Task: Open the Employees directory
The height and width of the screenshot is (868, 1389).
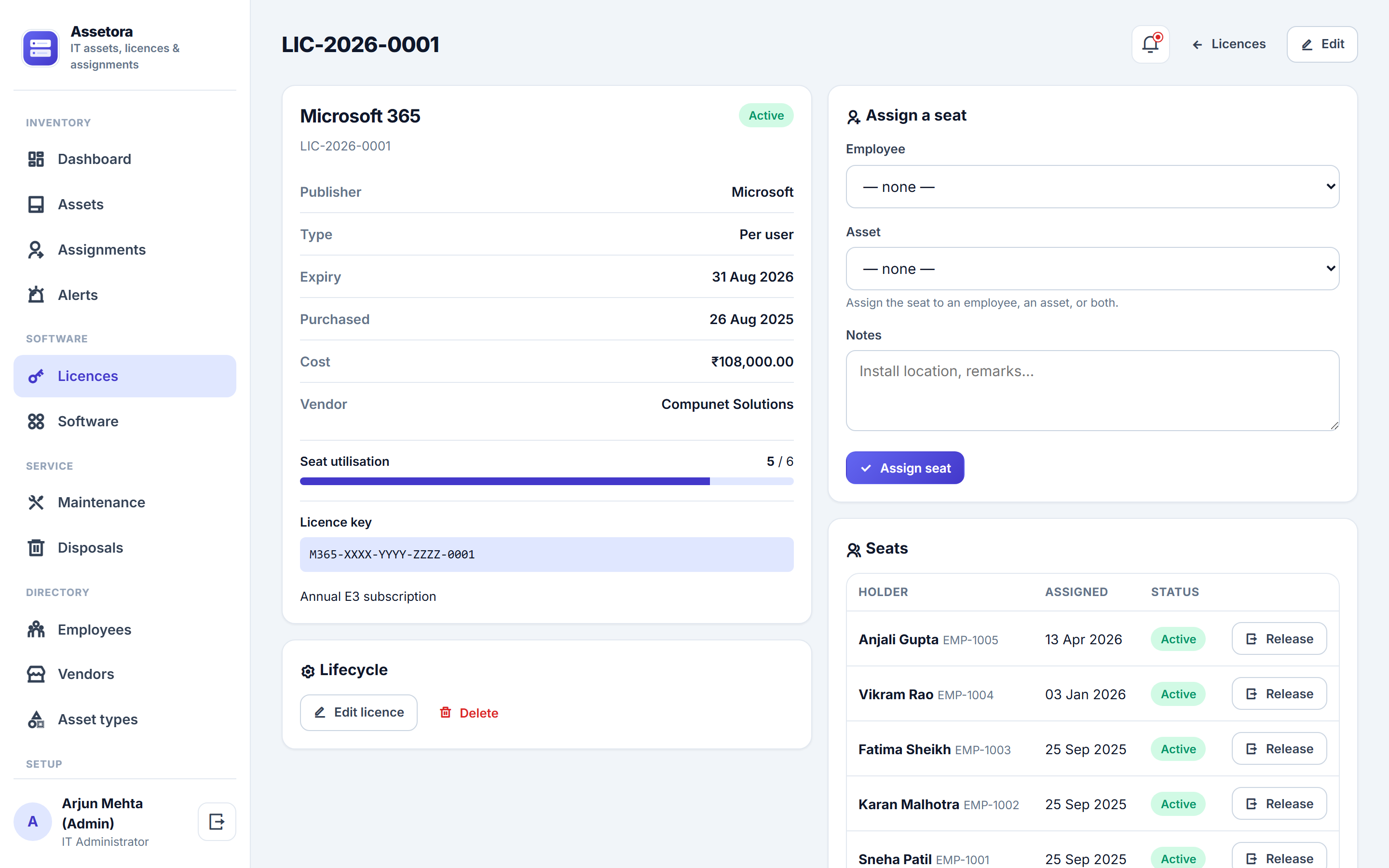Action: coord(124,630)
